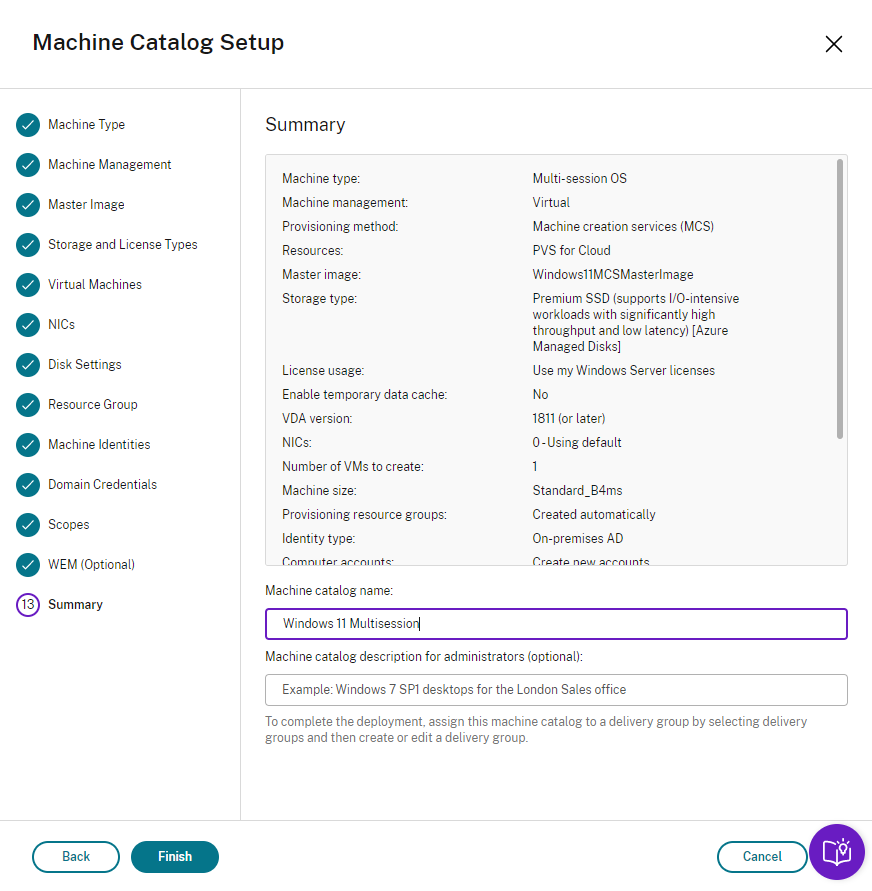Screen dimensions: 872x891
Task: Click the Scopes step checkmark icon
Action: (28, 525)
